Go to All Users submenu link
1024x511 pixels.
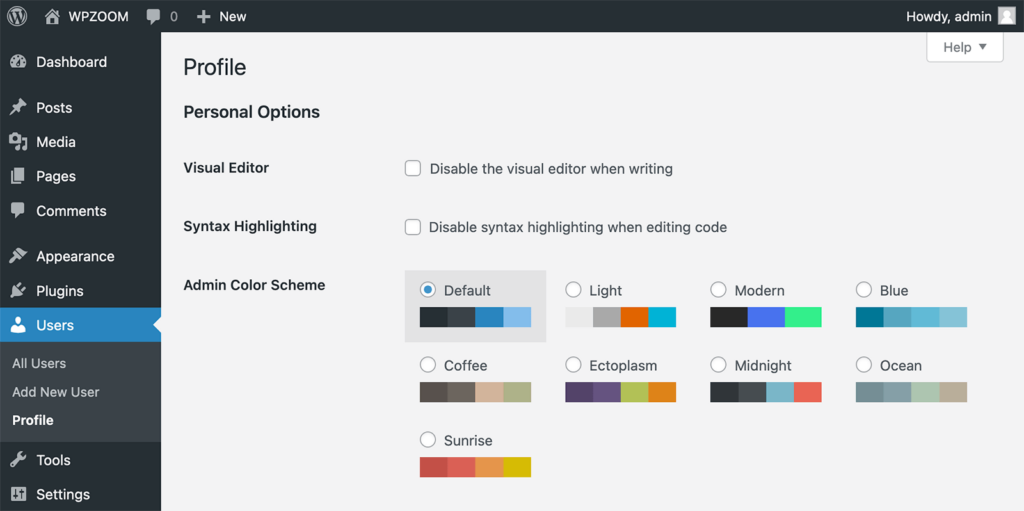(x=39, y=363)
